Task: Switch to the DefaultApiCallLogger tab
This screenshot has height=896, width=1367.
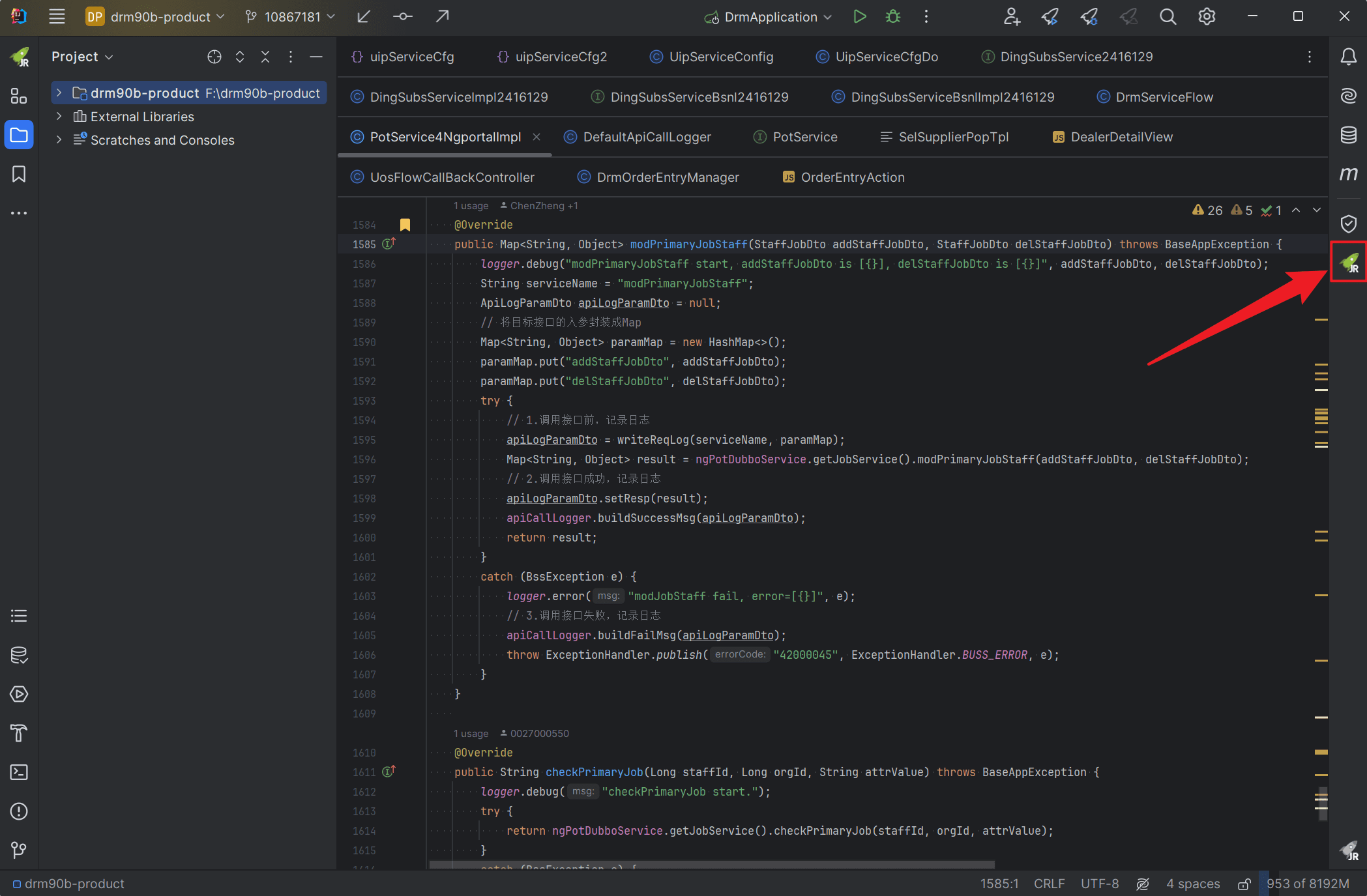Action: click(646, 137)
